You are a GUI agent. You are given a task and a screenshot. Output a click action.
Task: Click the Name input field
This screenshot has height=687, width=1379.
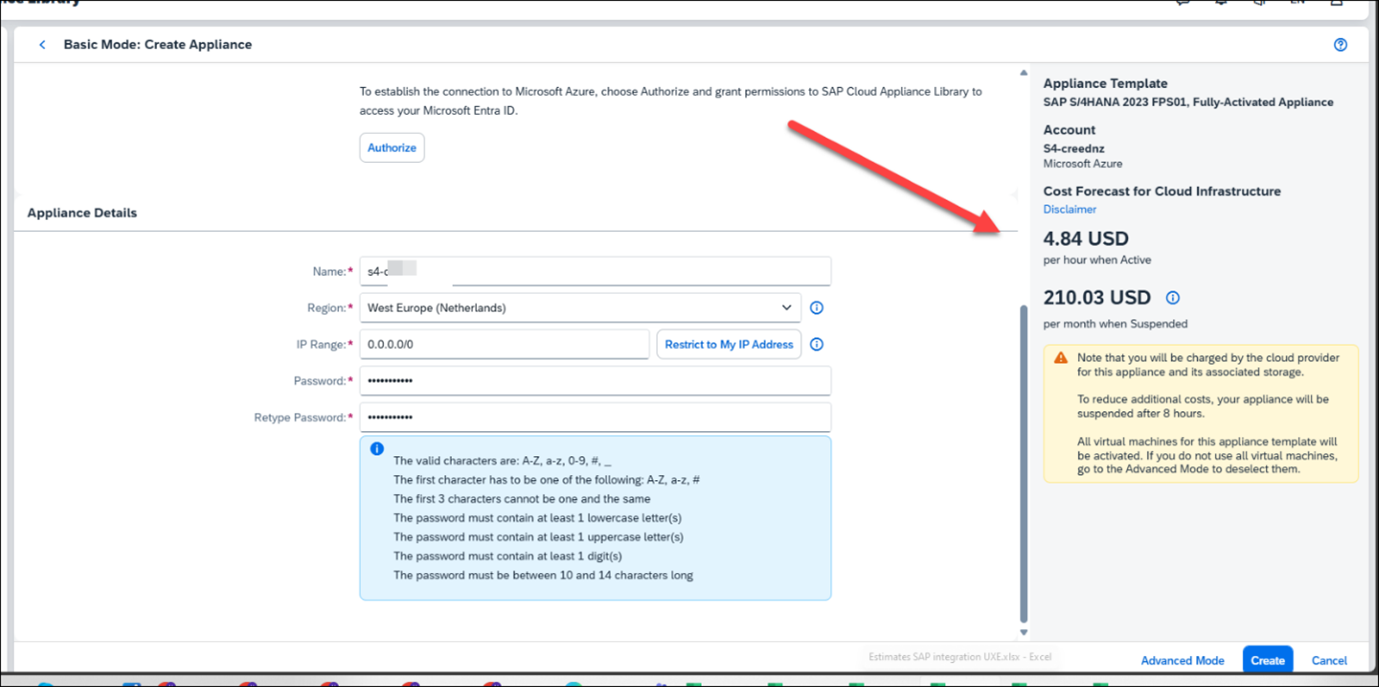(x=595, y=270)
